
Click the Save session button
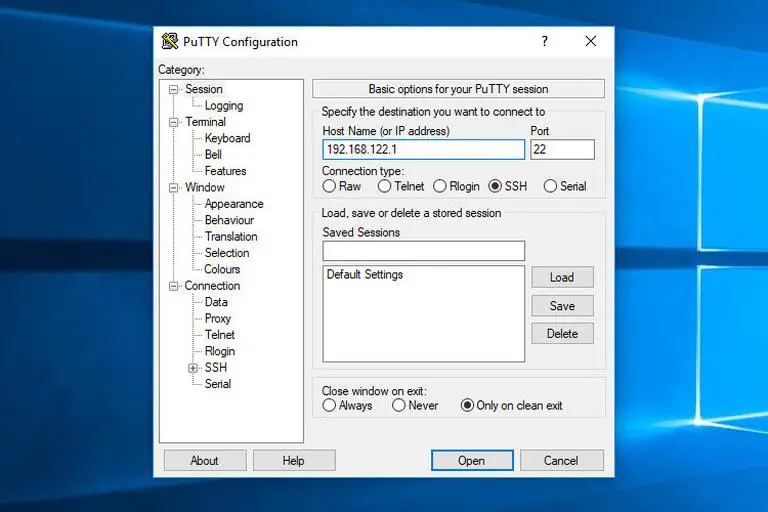562,306
